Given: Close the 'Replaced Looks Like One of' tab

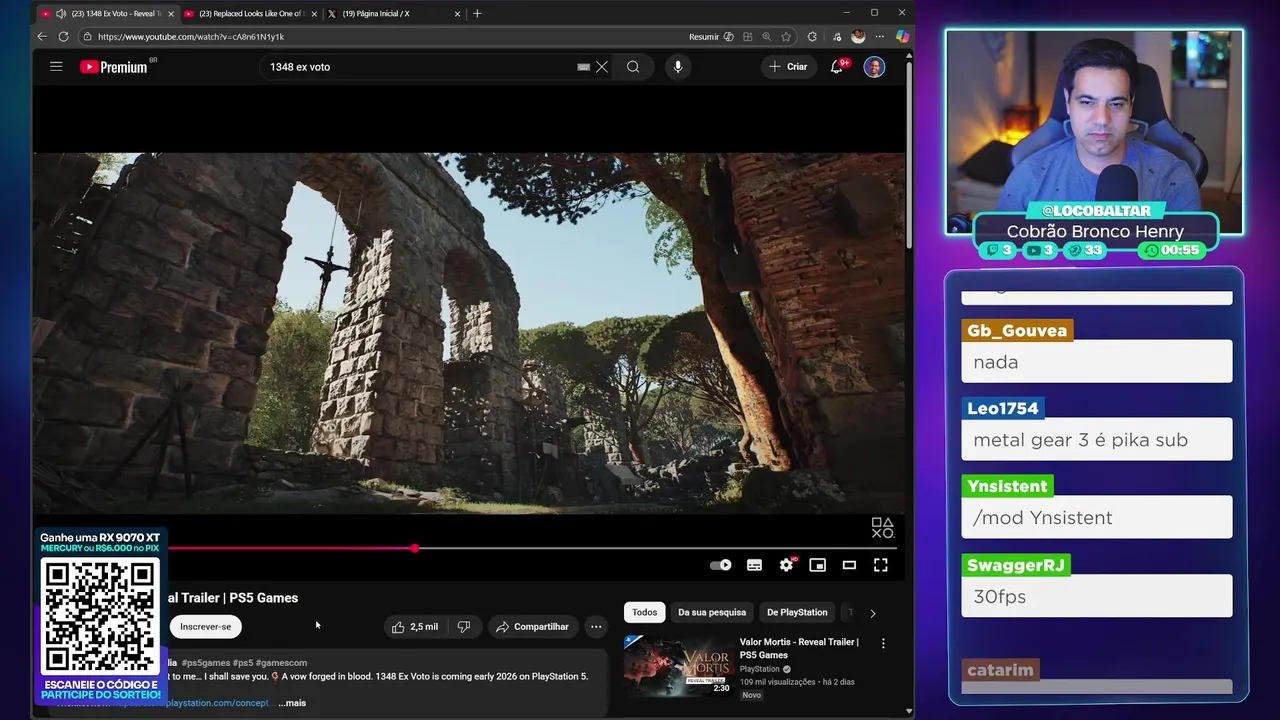Looking at the screenshot, I should coord(314,14).
